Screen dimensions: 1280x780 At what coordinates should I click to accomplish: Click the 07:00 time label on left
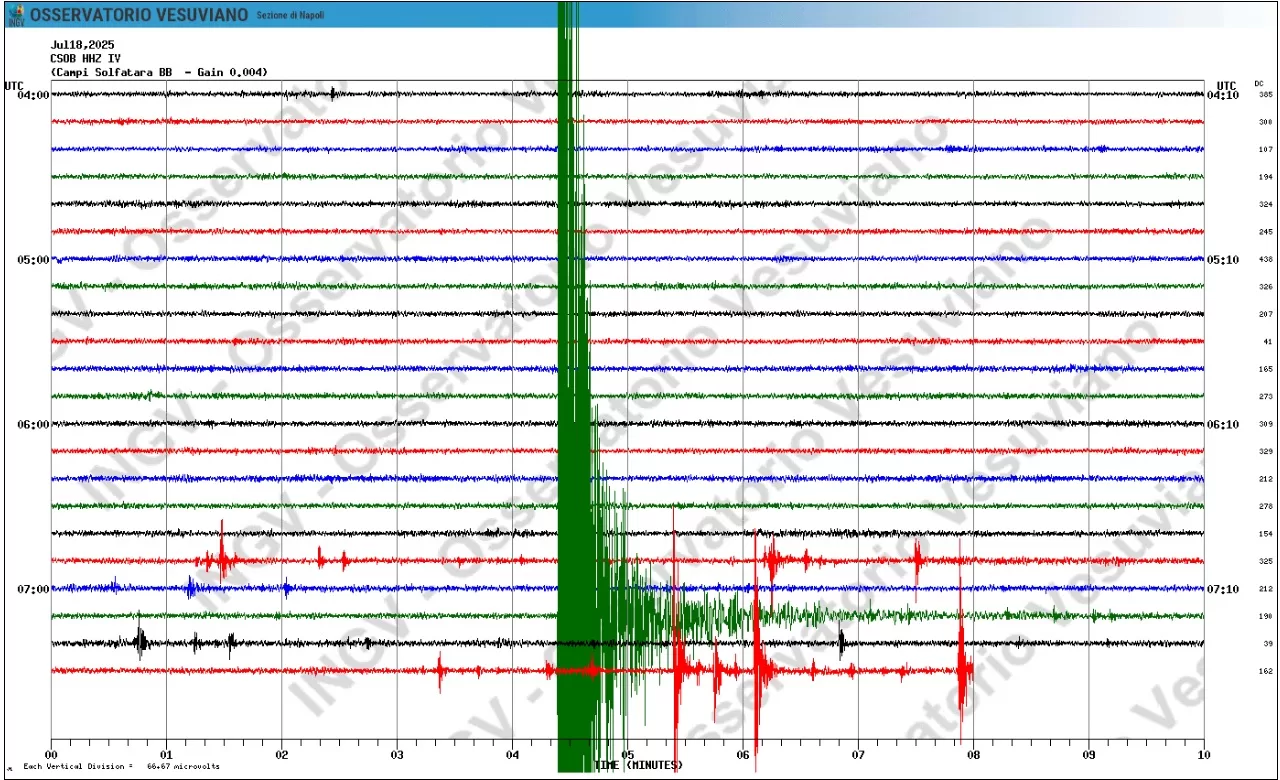click(x=32, y=589)
